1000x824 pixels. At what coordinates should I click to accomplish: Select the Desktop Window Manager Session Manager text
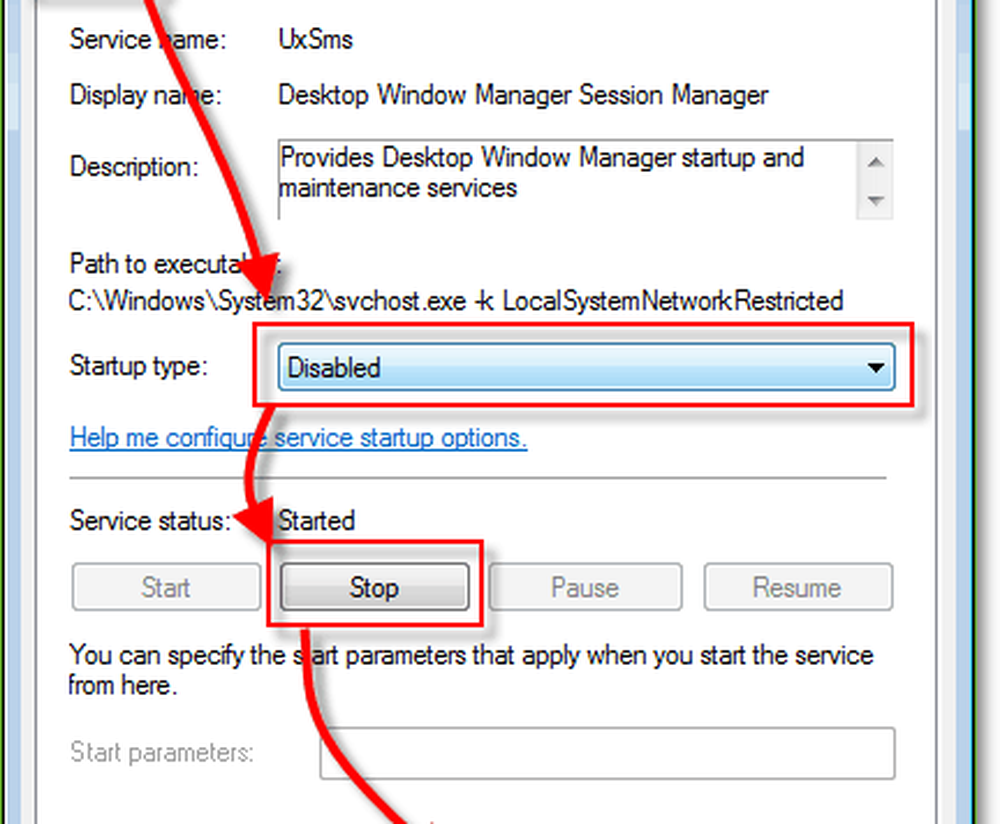(x=523, y=96)
